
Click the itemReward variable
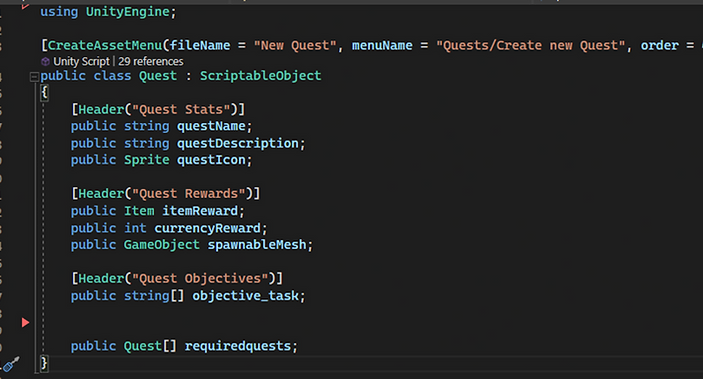[200, 211]
